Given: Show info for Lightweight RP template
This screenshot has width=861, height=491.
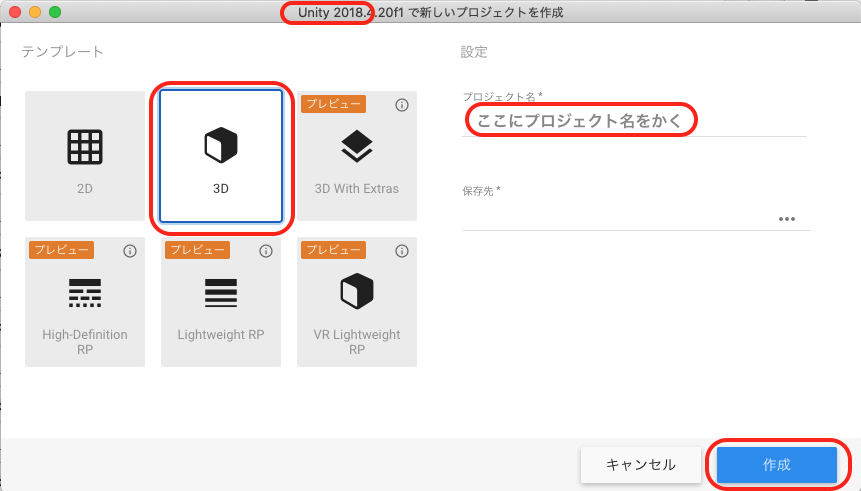Looking at the screenshot, I should pos(265,251).
